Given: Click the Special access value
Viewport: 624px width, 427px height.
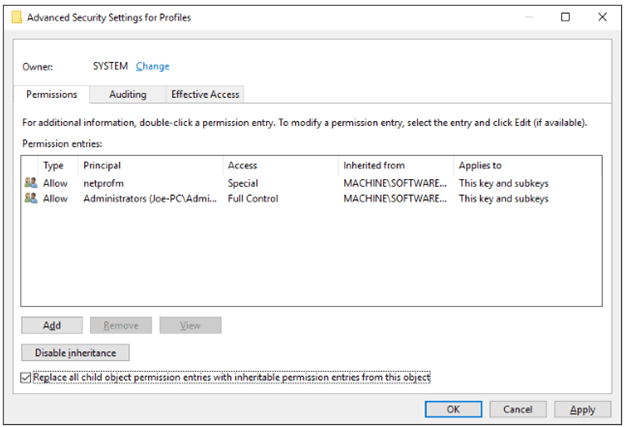Looking at the screenshot, I should coord(243,183).
